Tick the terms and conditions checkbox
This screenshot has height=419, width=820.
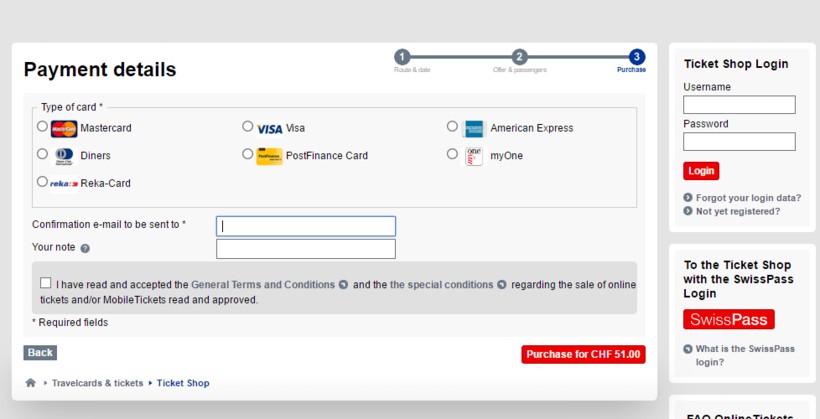coord(46,283)
